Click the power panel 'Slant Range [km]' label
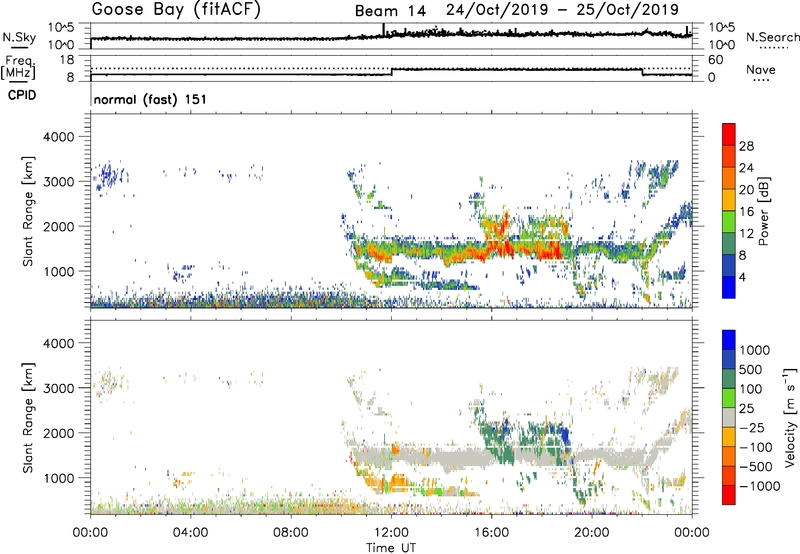 28,211
